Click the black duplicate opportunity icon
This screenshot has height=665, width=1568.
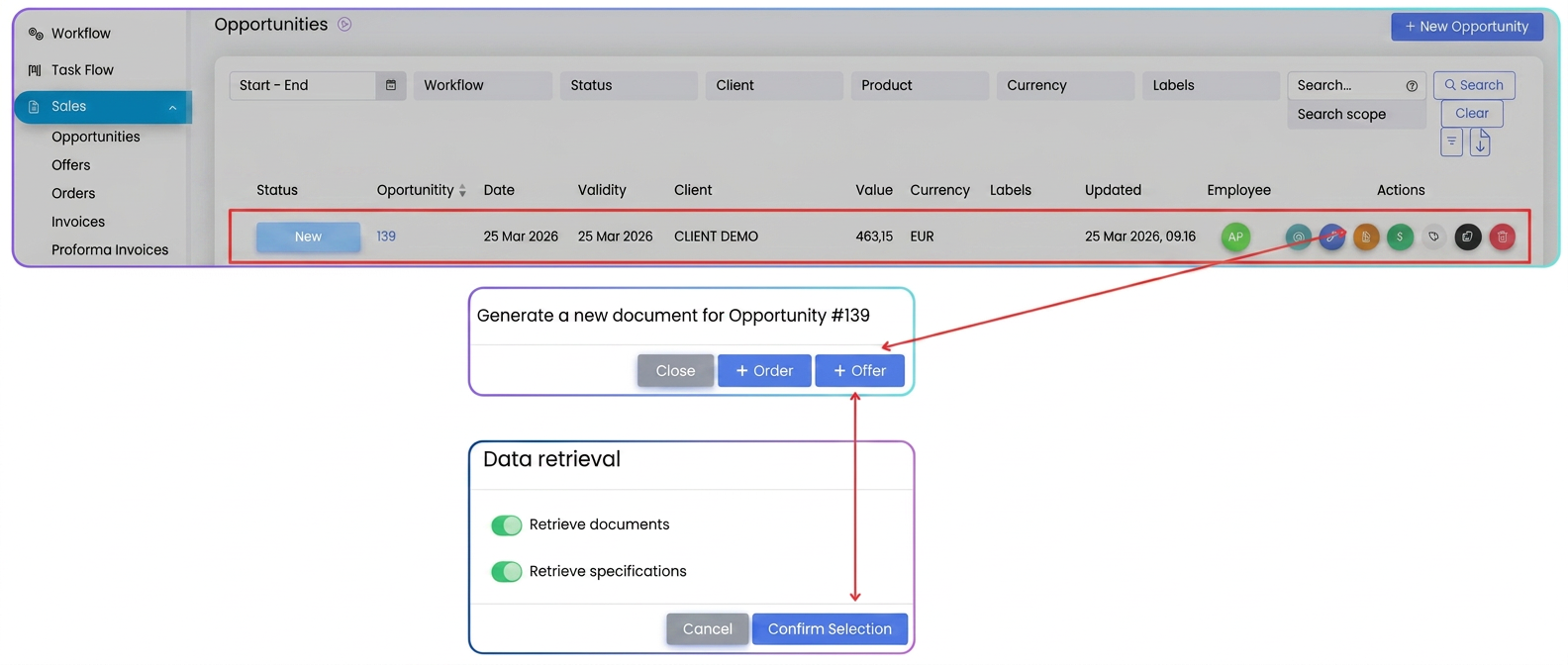click(1467, 237)
